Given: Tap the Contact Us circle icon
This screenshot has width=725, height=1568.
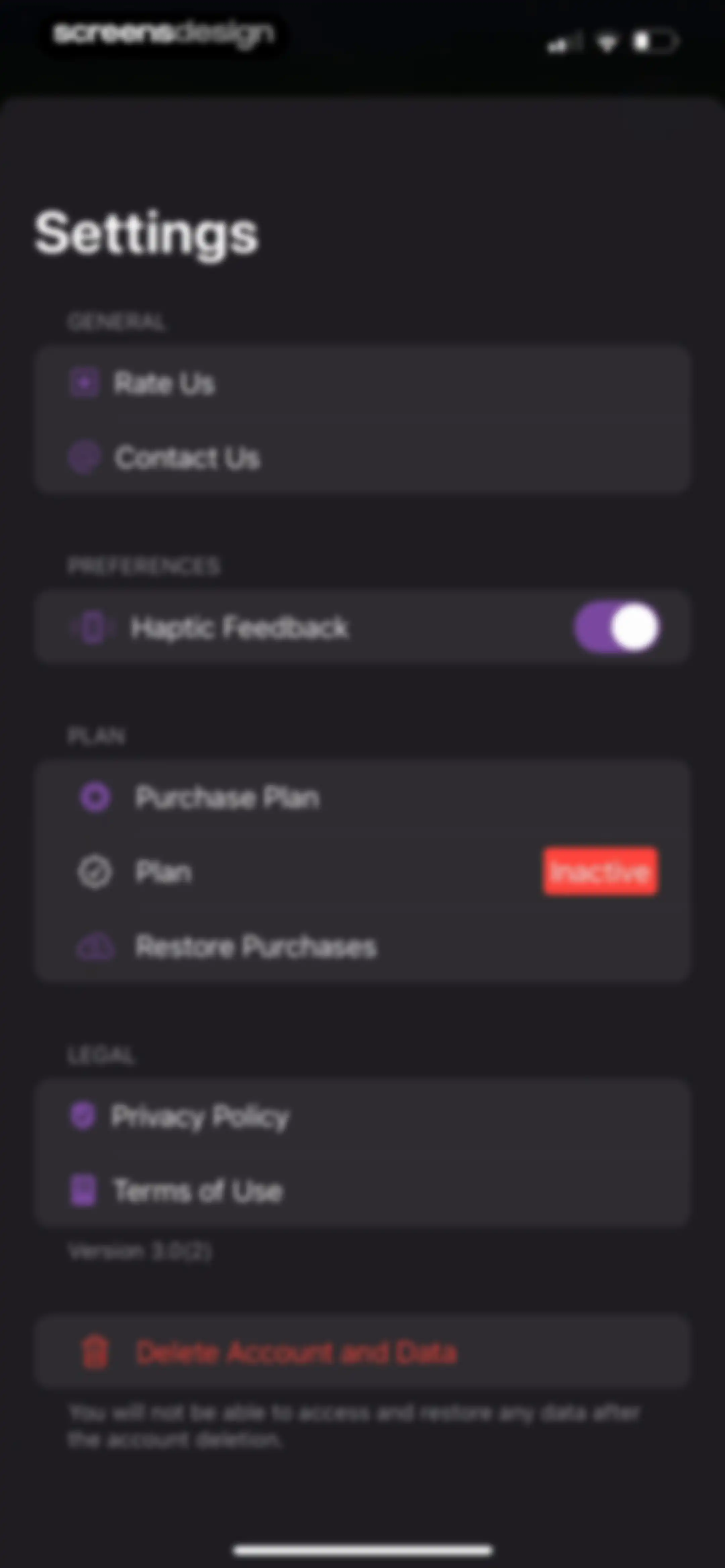Looking at the screenshot, I should point(84,457).
